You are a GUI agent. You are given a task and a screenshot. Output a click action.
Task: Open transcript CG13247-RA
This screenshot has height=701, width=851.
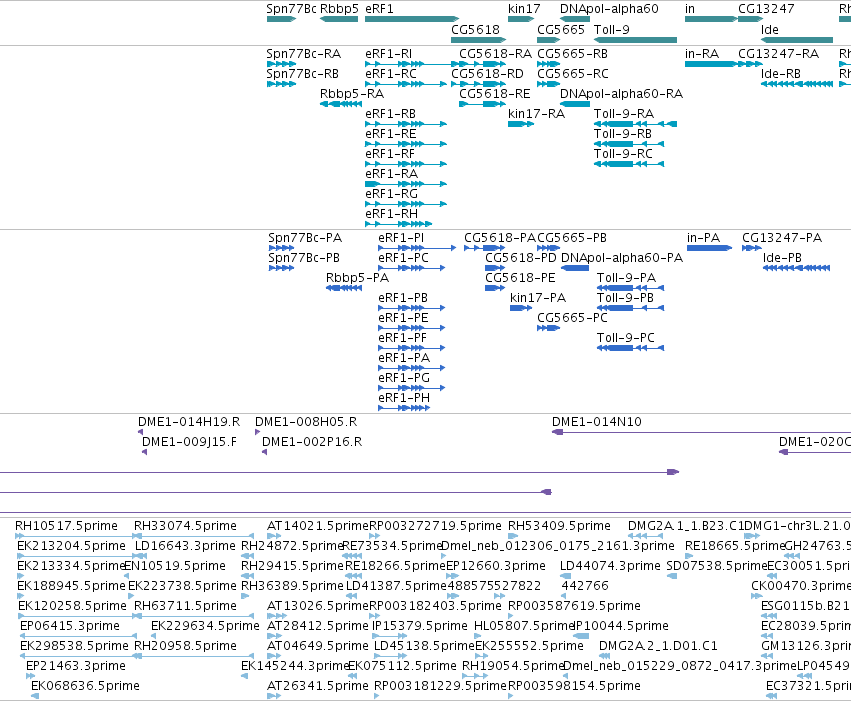tap(778, 54)
